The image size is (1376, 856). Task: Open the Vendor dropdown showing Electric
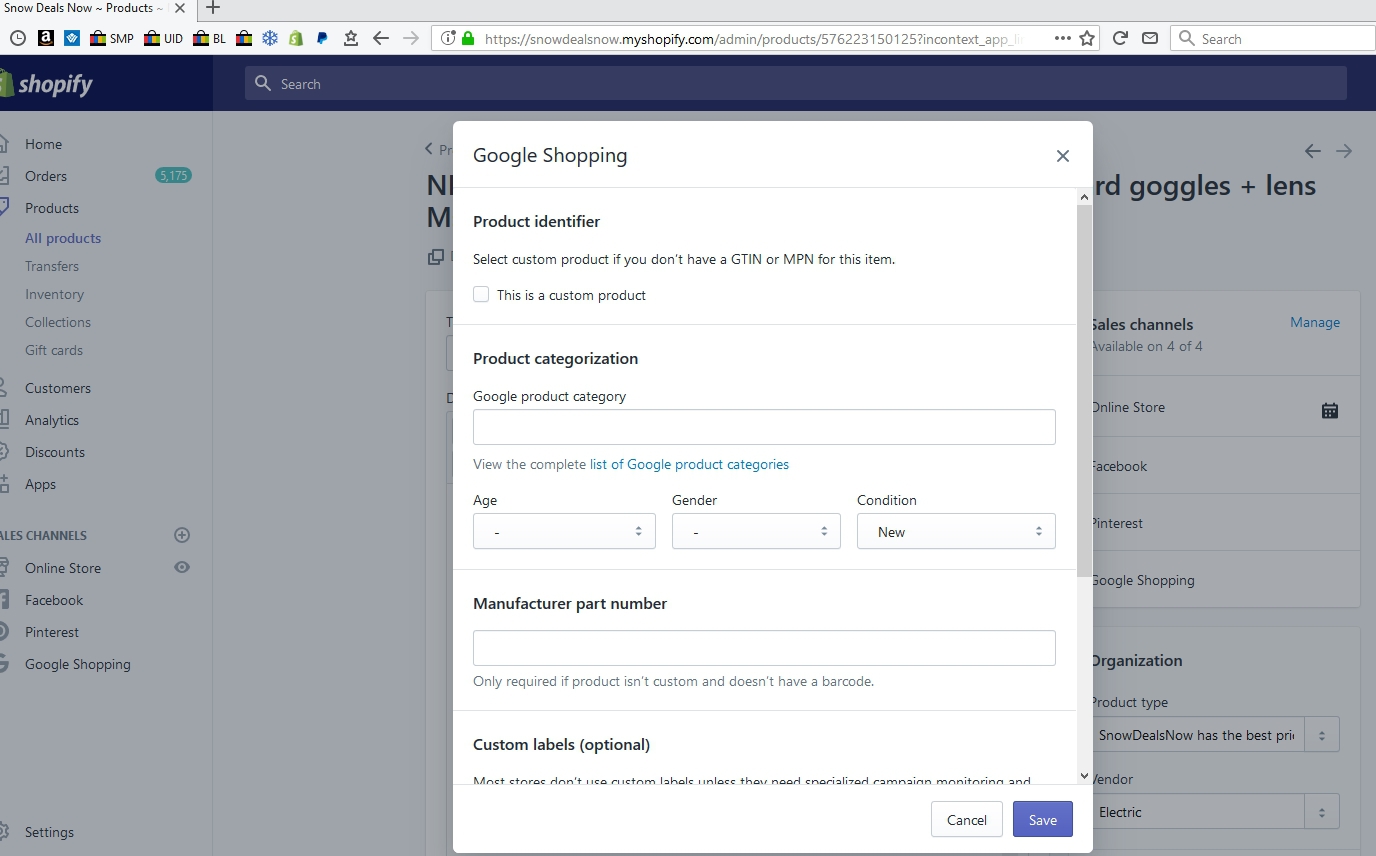(1214, 812)
